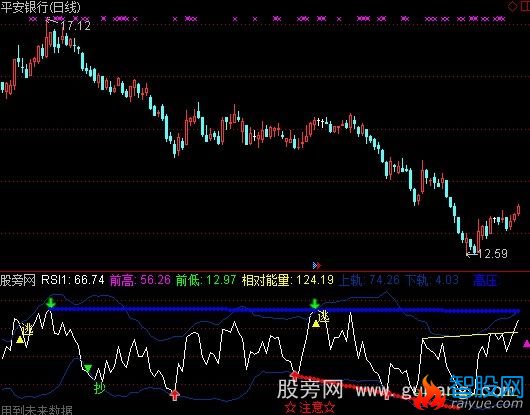The width and height of the screenshot is (530, 415).
Task: Click the diamond icon at top right
Action: (512, 6)
